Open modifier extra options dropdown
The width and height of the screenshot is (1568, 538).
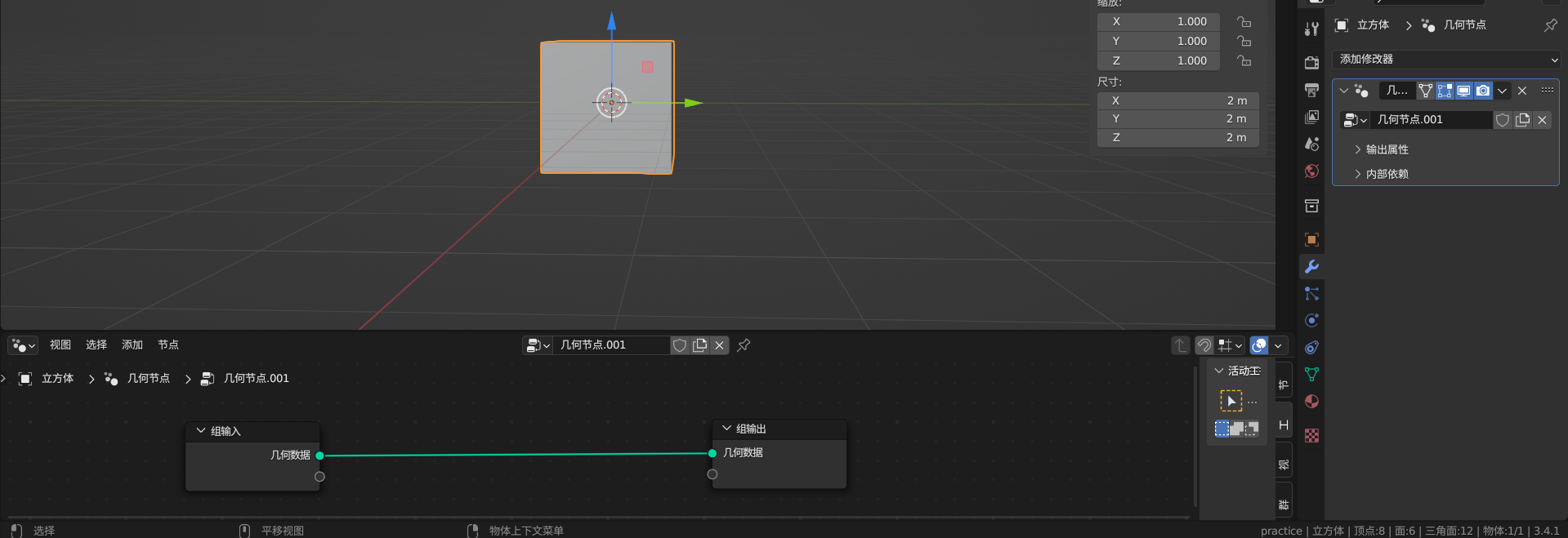[1502, 91]
